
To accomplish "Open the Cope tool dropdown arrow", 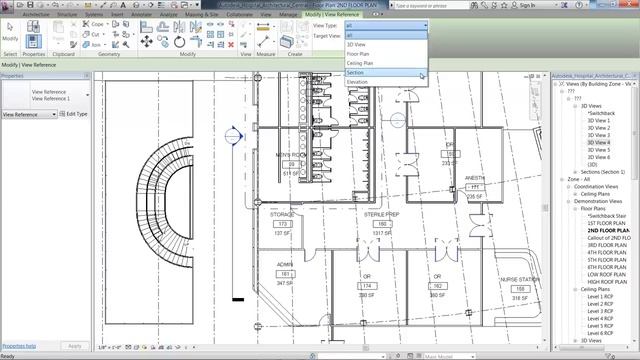I will point(107,24).
